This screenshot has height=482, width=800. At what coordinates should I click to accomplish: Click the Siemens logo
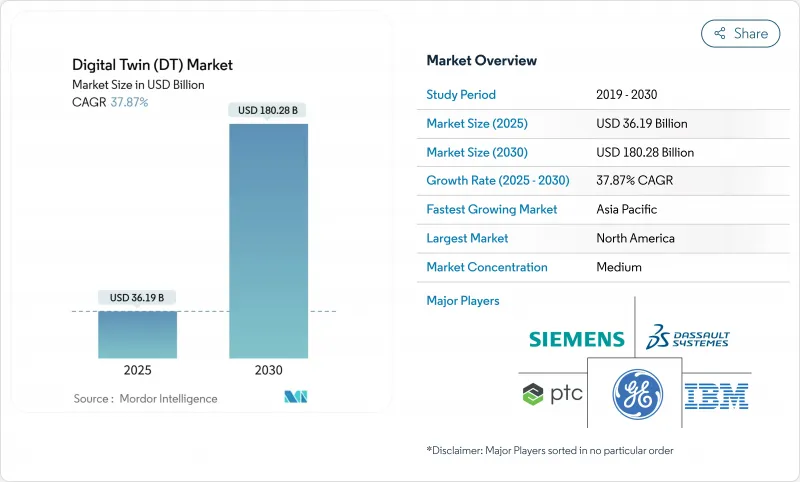(x=578, y=340)
